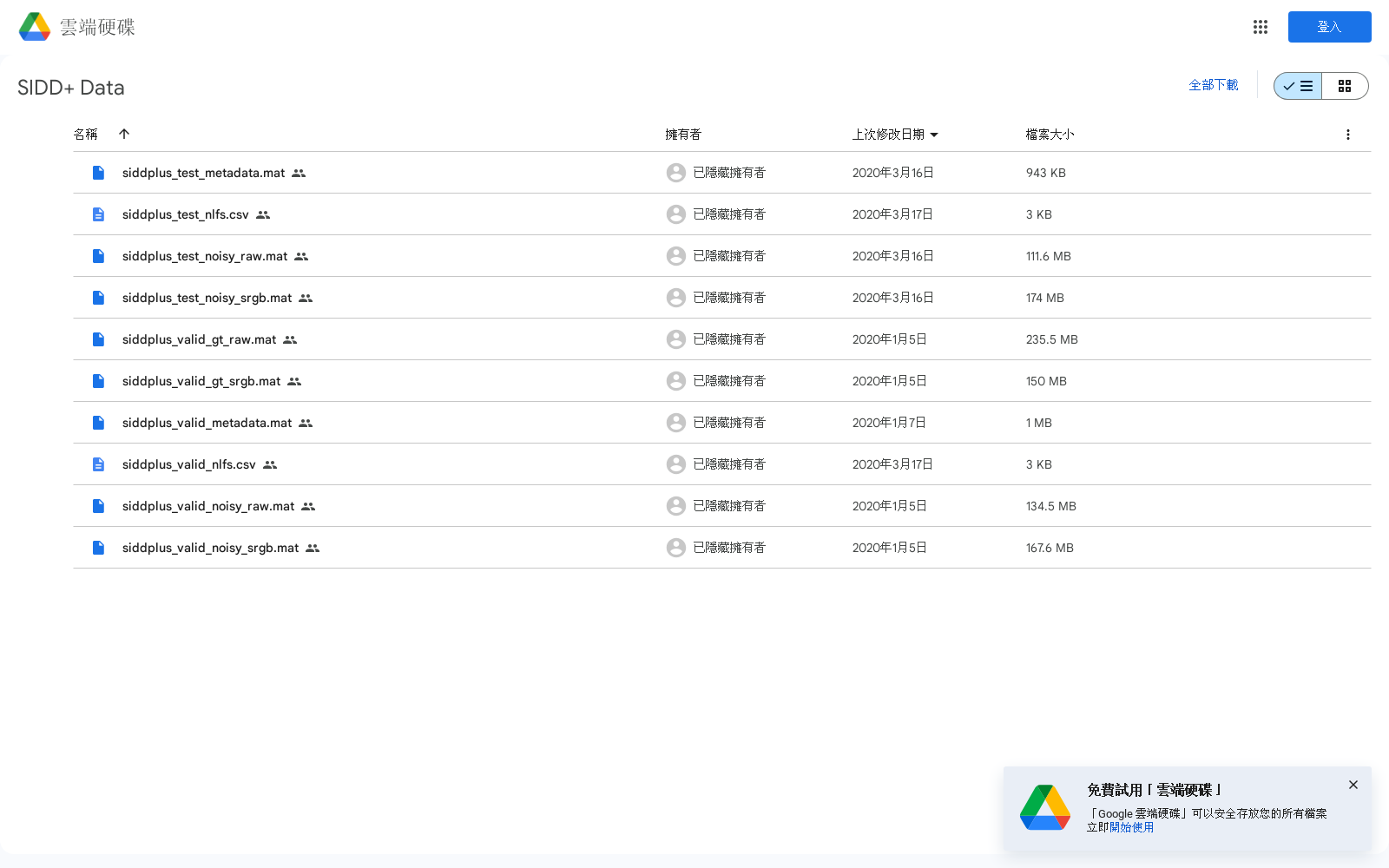Open file siddplus_valid_nlfs.csv

pyautogui.click(x=188, y=464)
